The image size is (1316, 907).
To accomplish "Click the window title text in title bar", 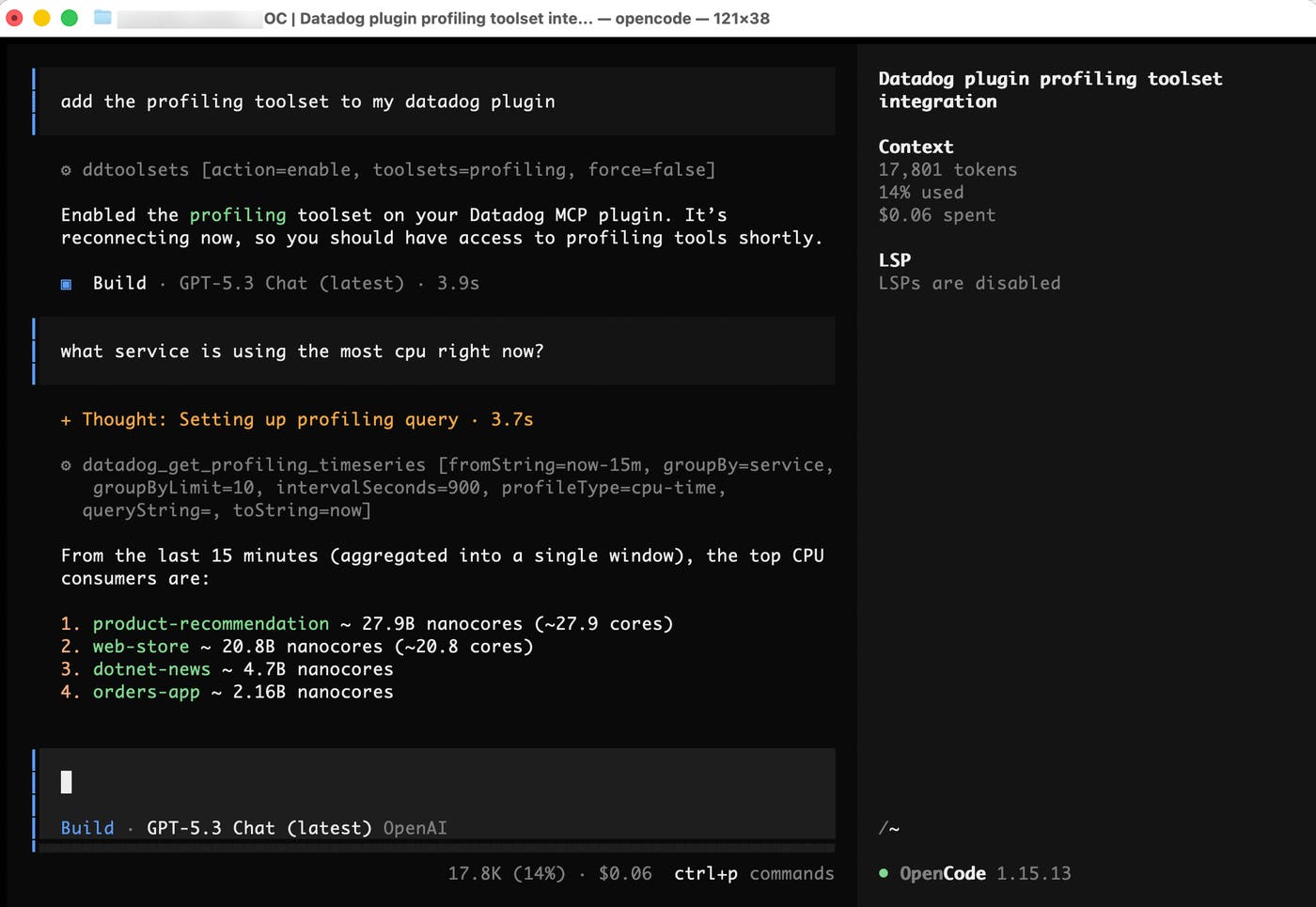I will pos(516,18).
